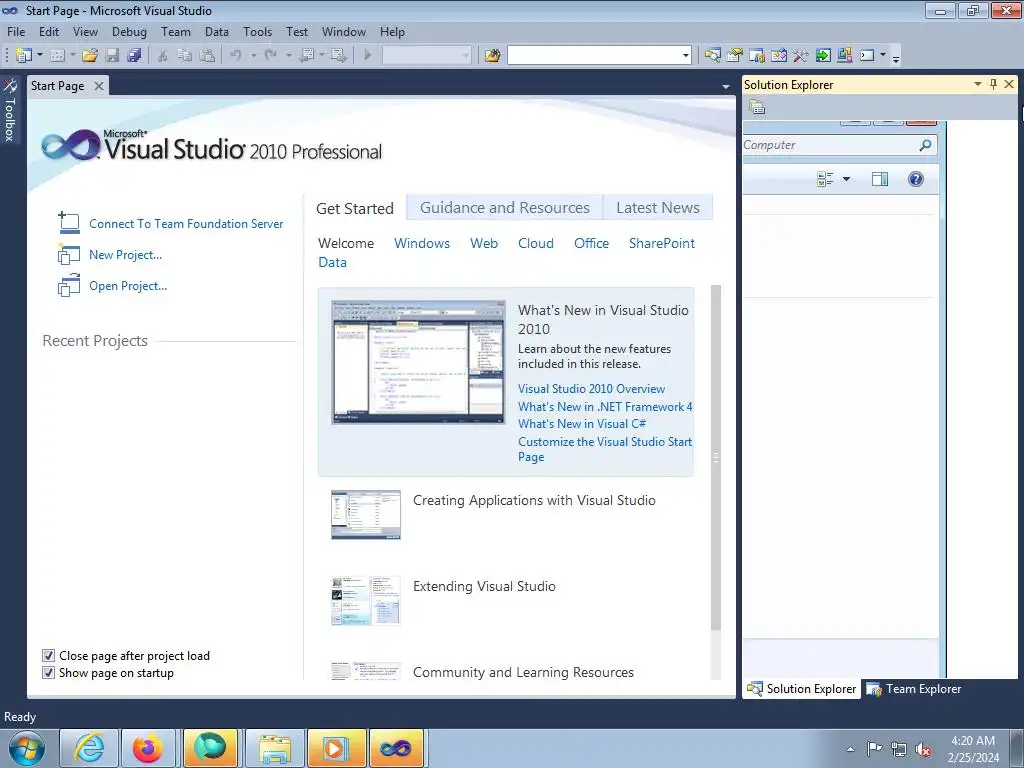Toggle auto-hide pin on Solution Explorer

(x=993, y=84)
